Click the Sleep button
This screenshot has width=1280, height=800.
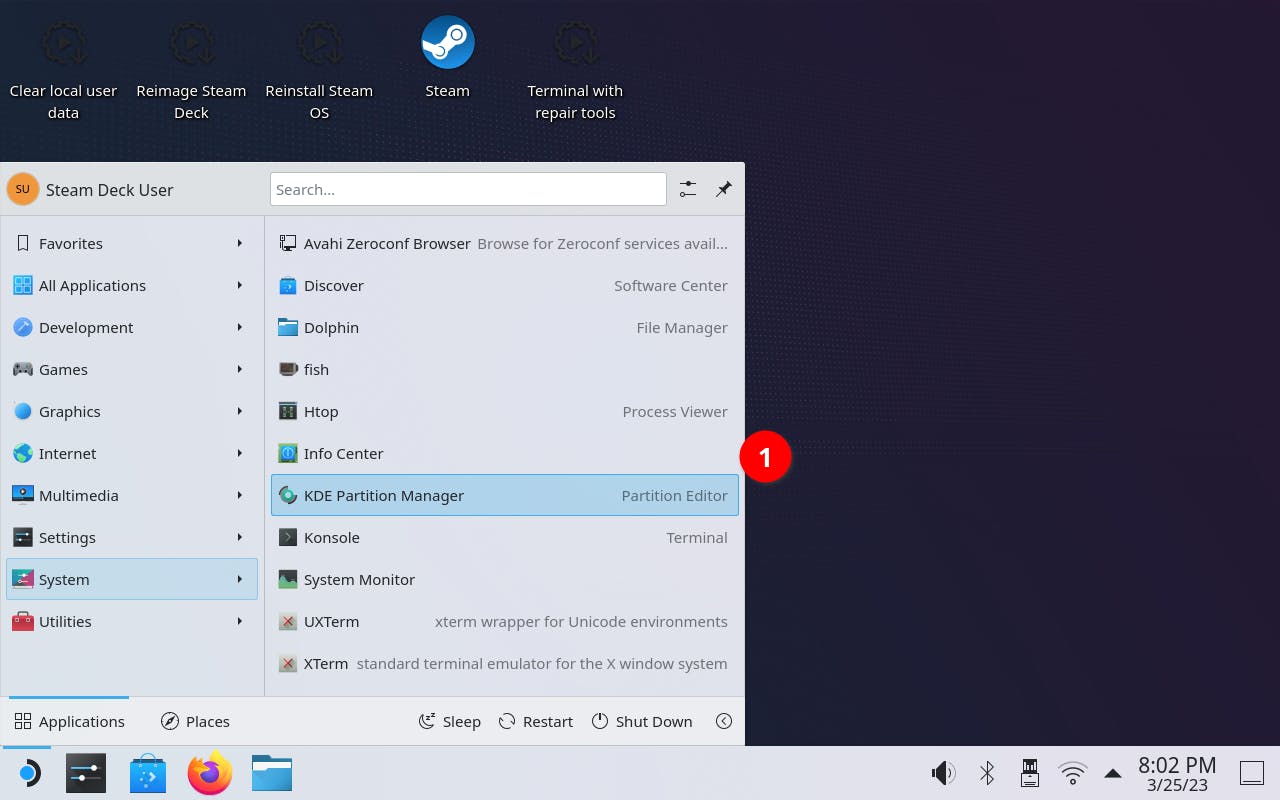[449, 721]
